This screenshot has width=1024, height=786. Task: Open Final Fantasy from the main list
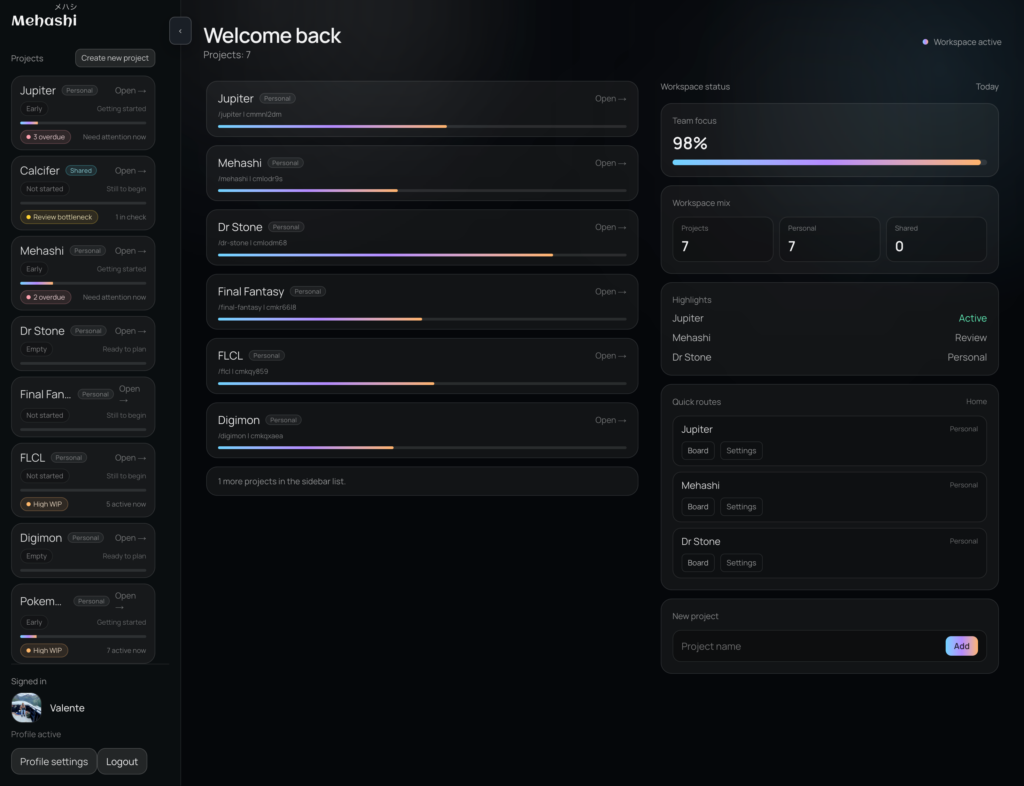tap(610, 292)
